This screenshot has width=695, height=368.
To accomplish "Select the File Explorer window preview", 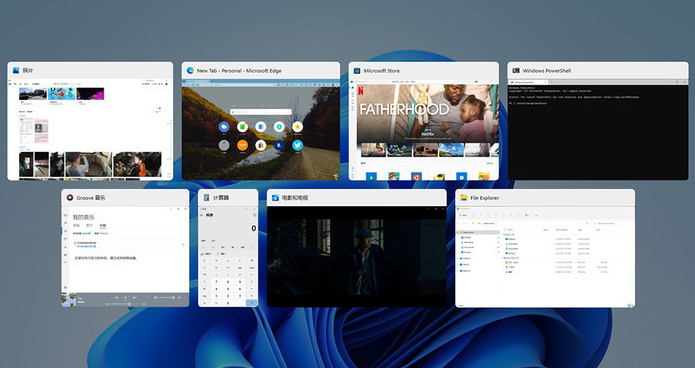I will (x=545, y=248).
